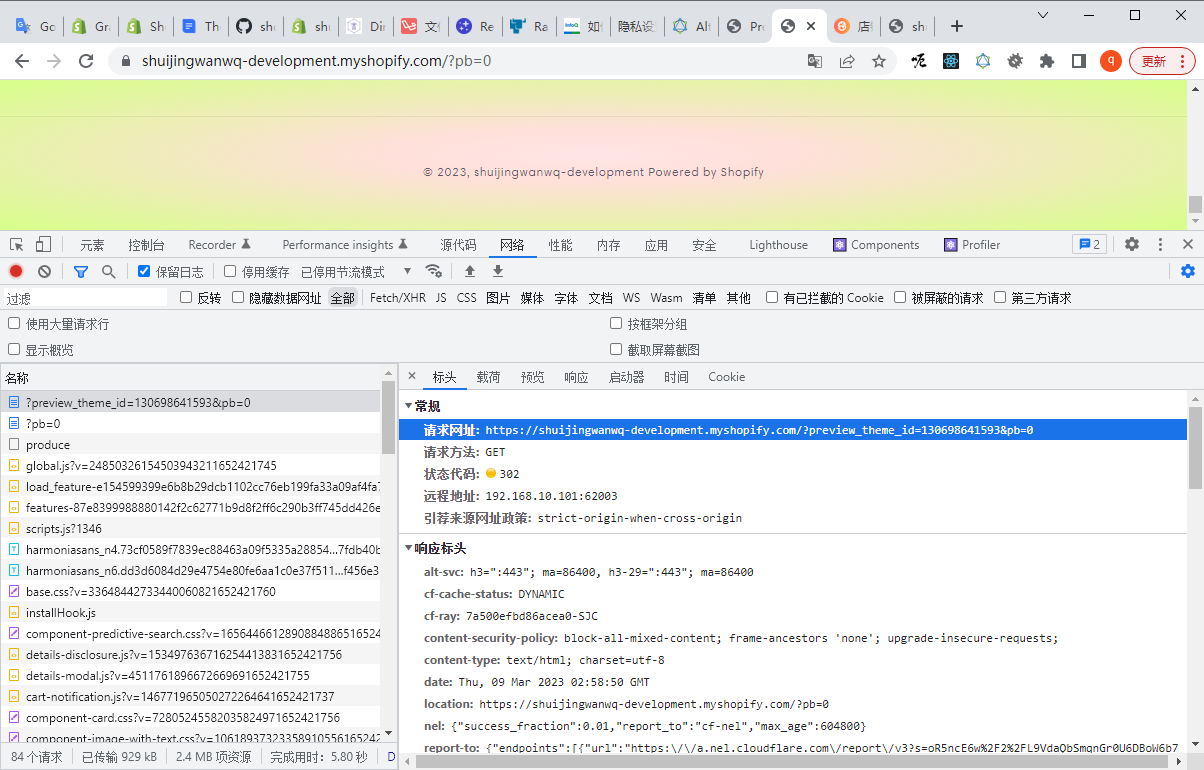Open network search magnifier icon
This screenshot has width=1204, height=770.
[x=108, y=271]
